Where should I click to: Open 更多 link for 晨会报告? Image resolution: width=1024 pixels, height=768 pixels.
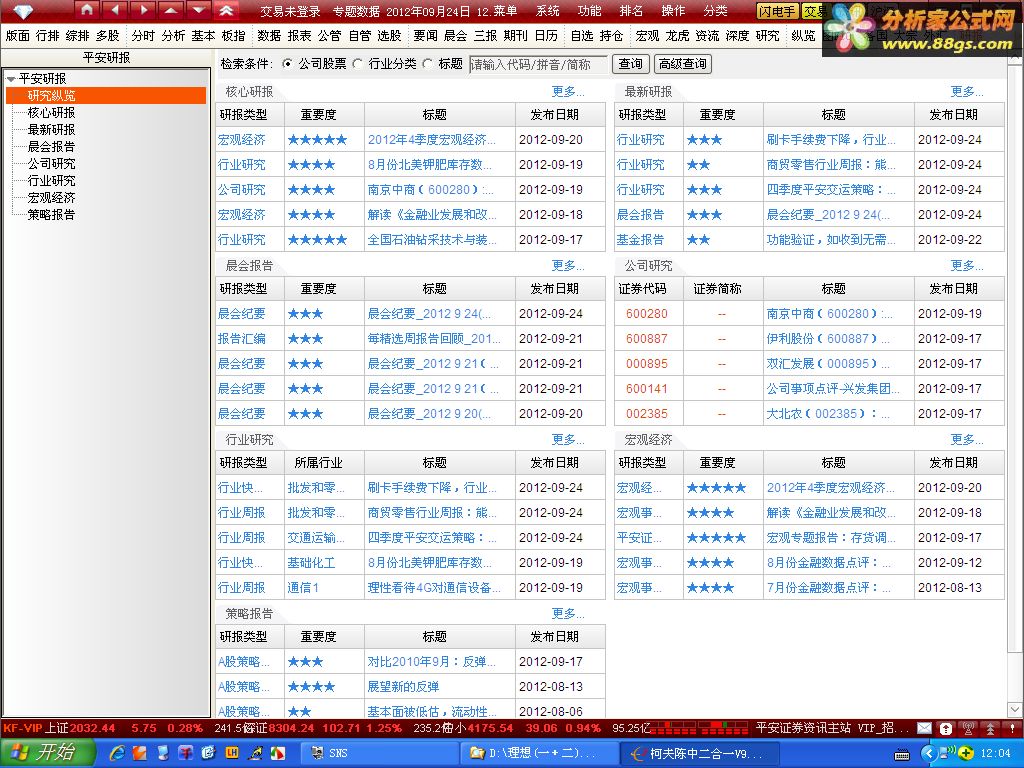(568, 265)
